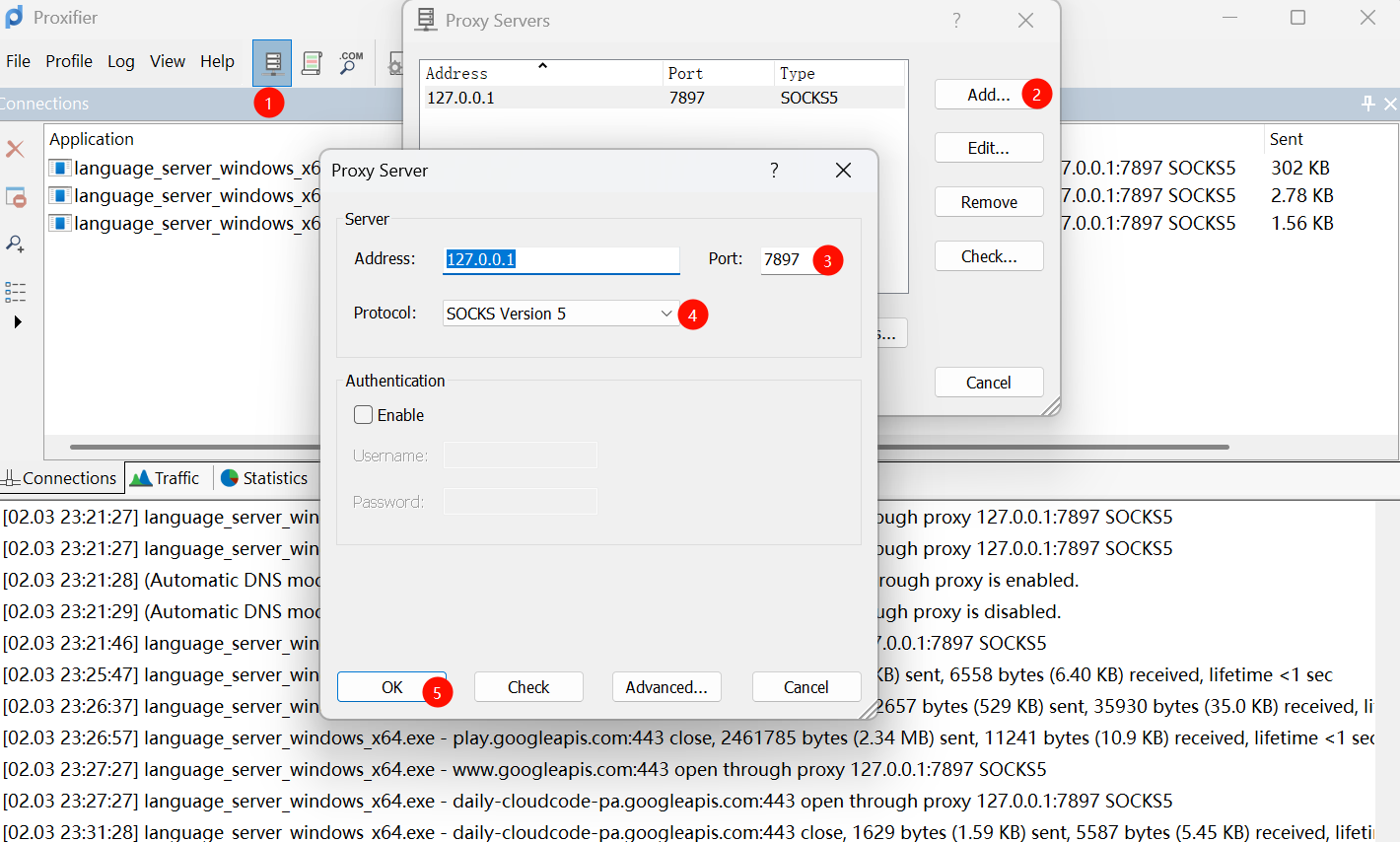Click the Proxy Servers toolbar icon
Viewport: 1400px width, 842px height.
[272, 63]
